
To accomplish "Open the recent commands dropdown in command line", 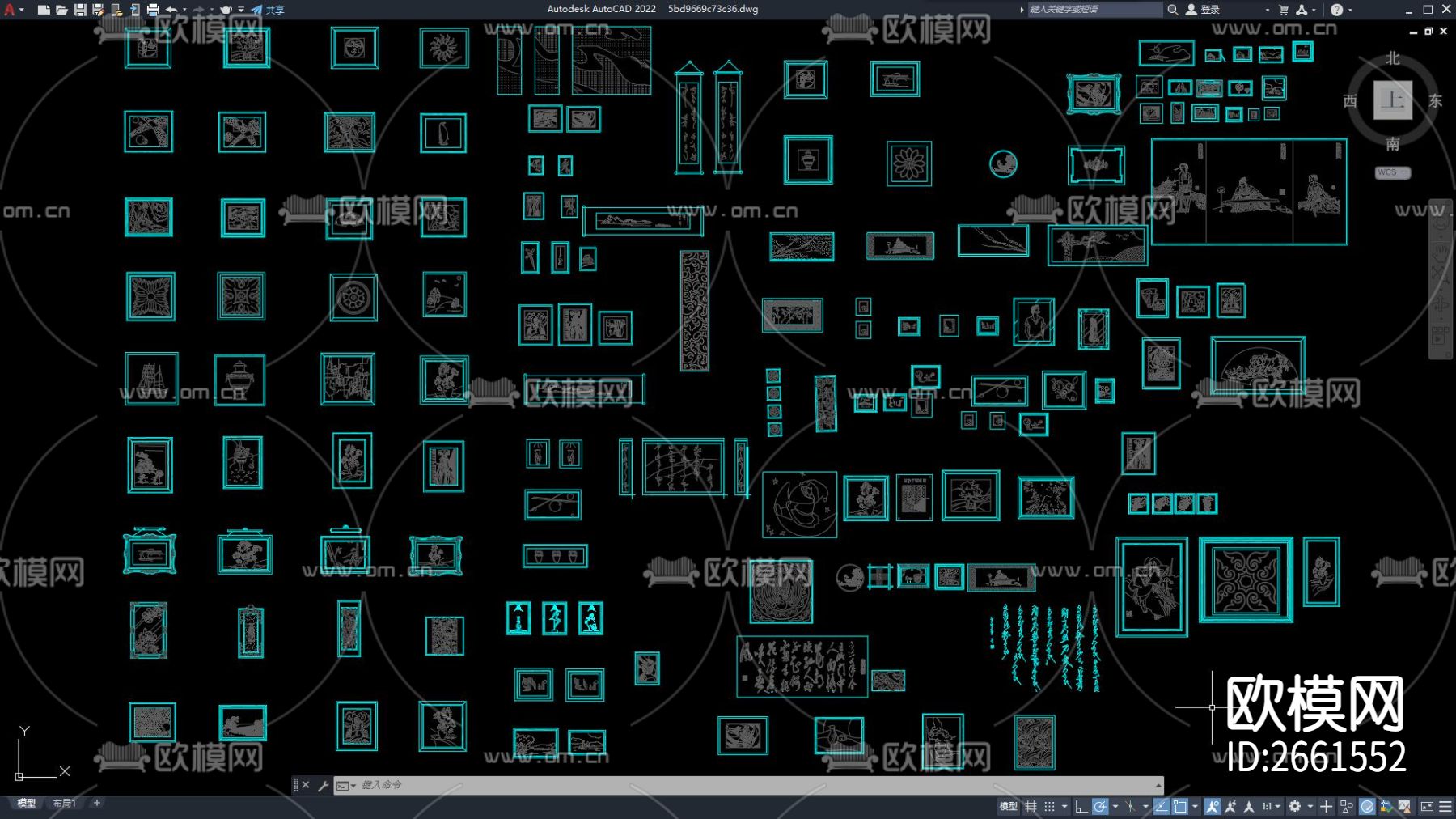I will coord(346,786).
